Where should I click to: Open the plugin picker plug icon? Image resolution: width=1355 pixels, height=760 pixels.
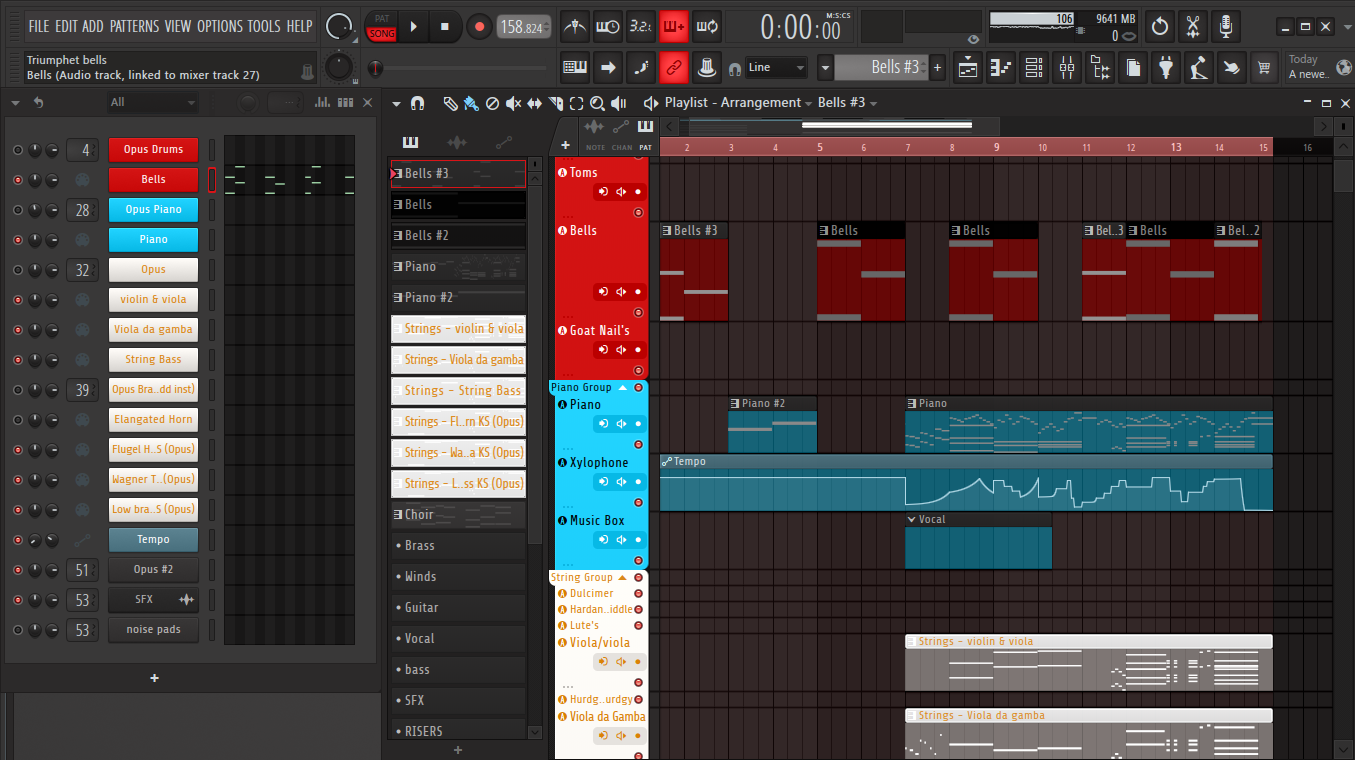coord(1166,67)
